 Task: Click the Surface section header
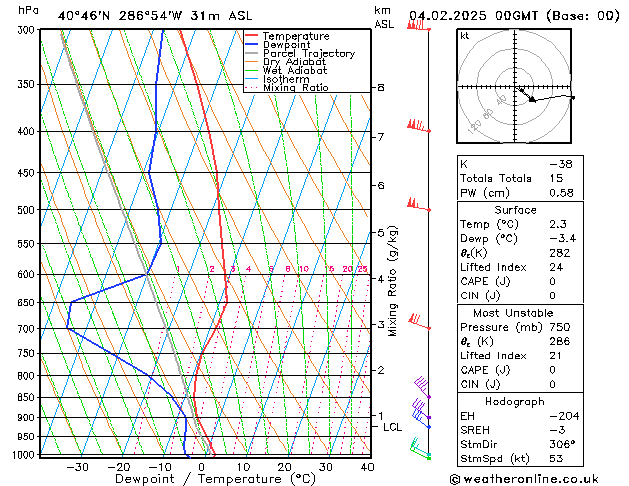(515, 210)
